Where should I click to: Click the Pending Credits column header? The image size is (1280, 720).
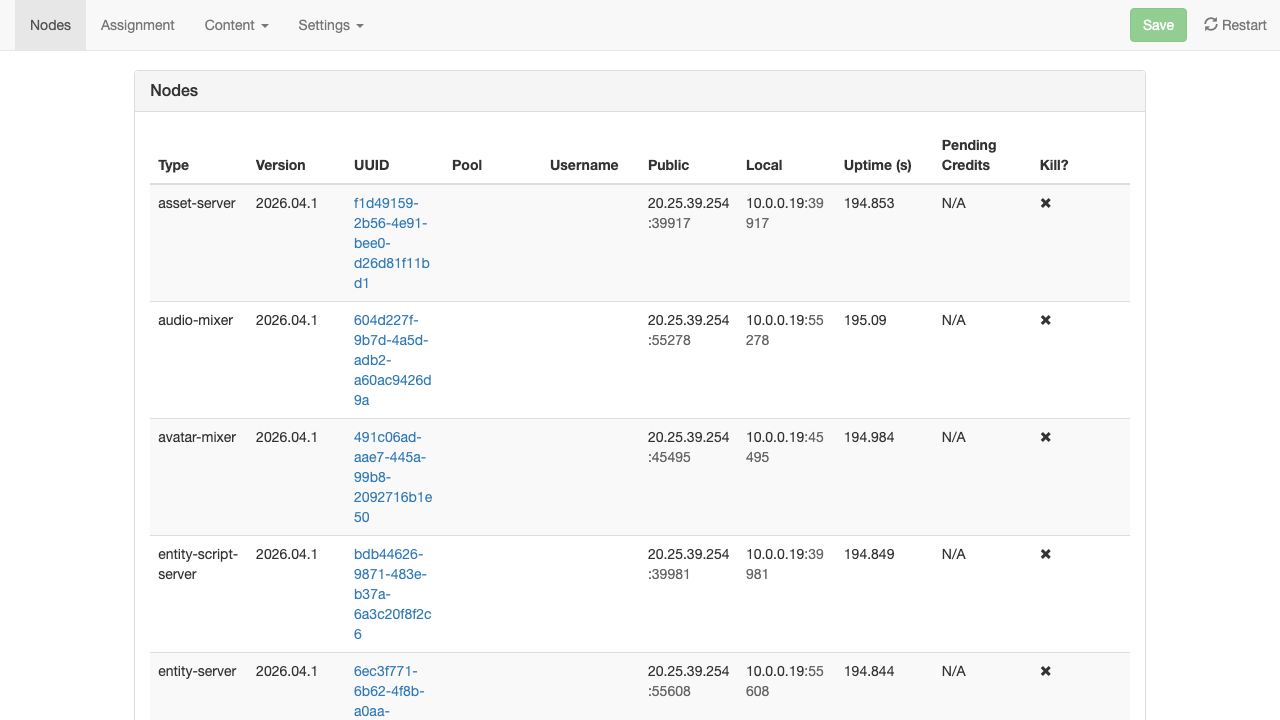point(969,155)
